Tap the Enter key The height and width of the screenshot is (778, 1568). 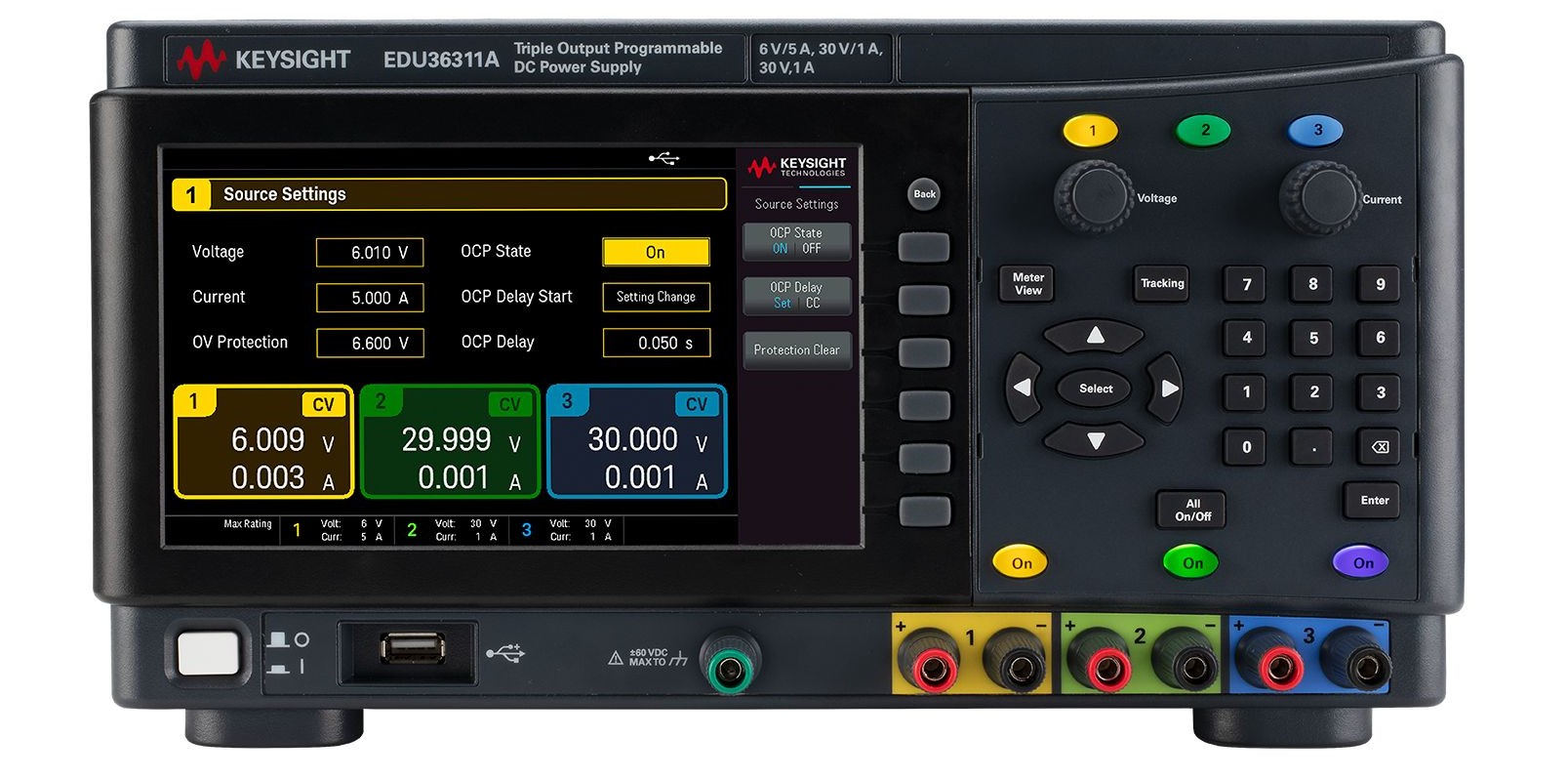[1374, 501]
